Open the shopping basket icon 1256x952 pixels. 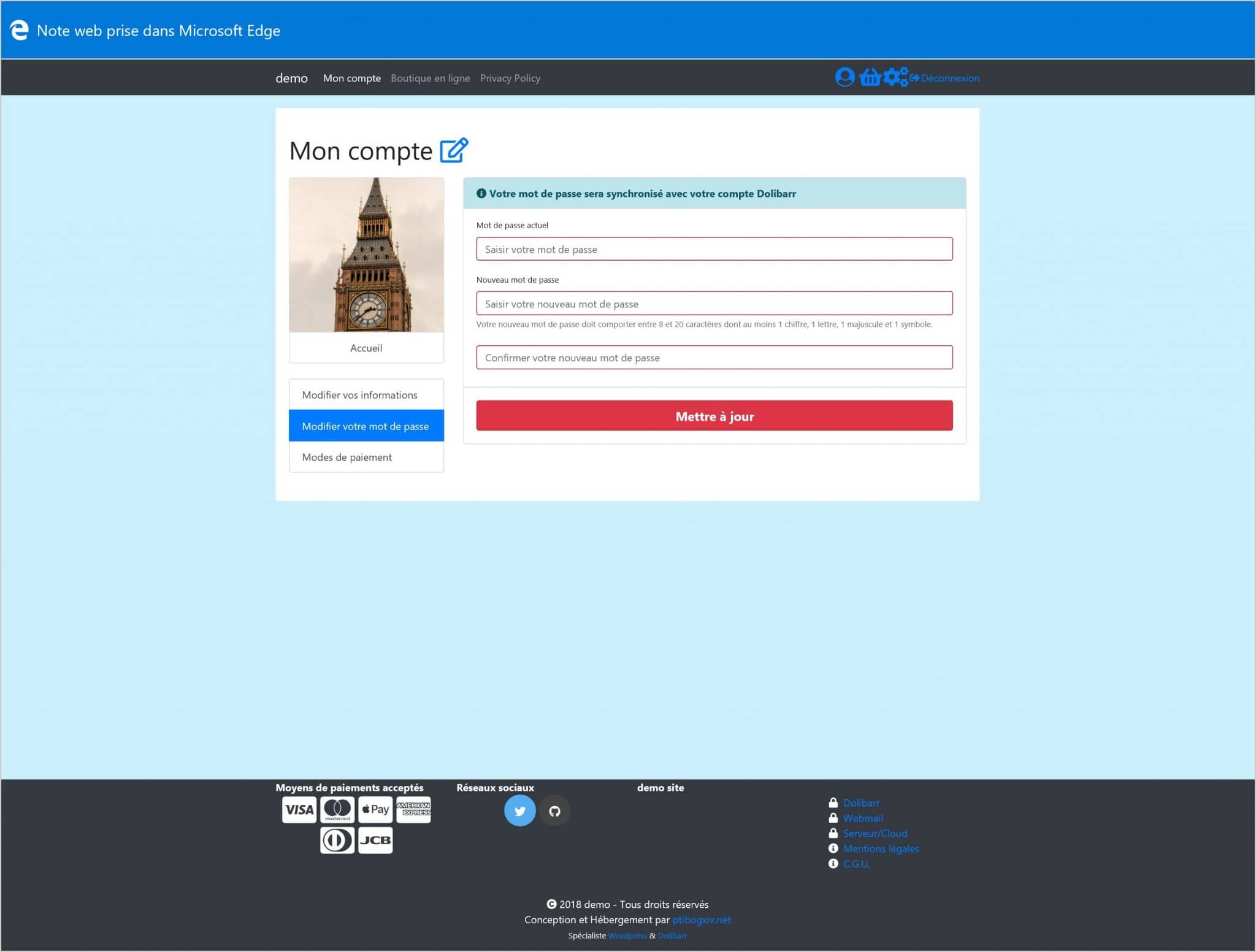870,77
